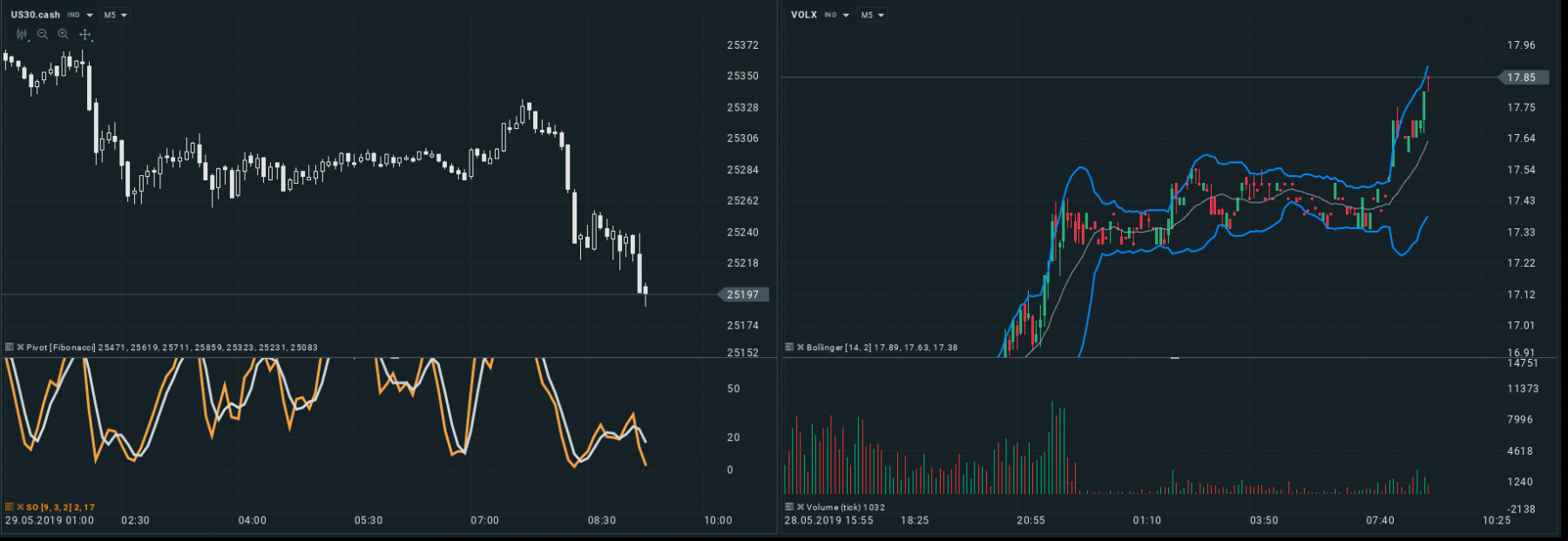Image resolution: width=1568 pixels, height=541 pixels.
Task: Click the 10:00 time label on US30 chart
Action: pos(719,520)
